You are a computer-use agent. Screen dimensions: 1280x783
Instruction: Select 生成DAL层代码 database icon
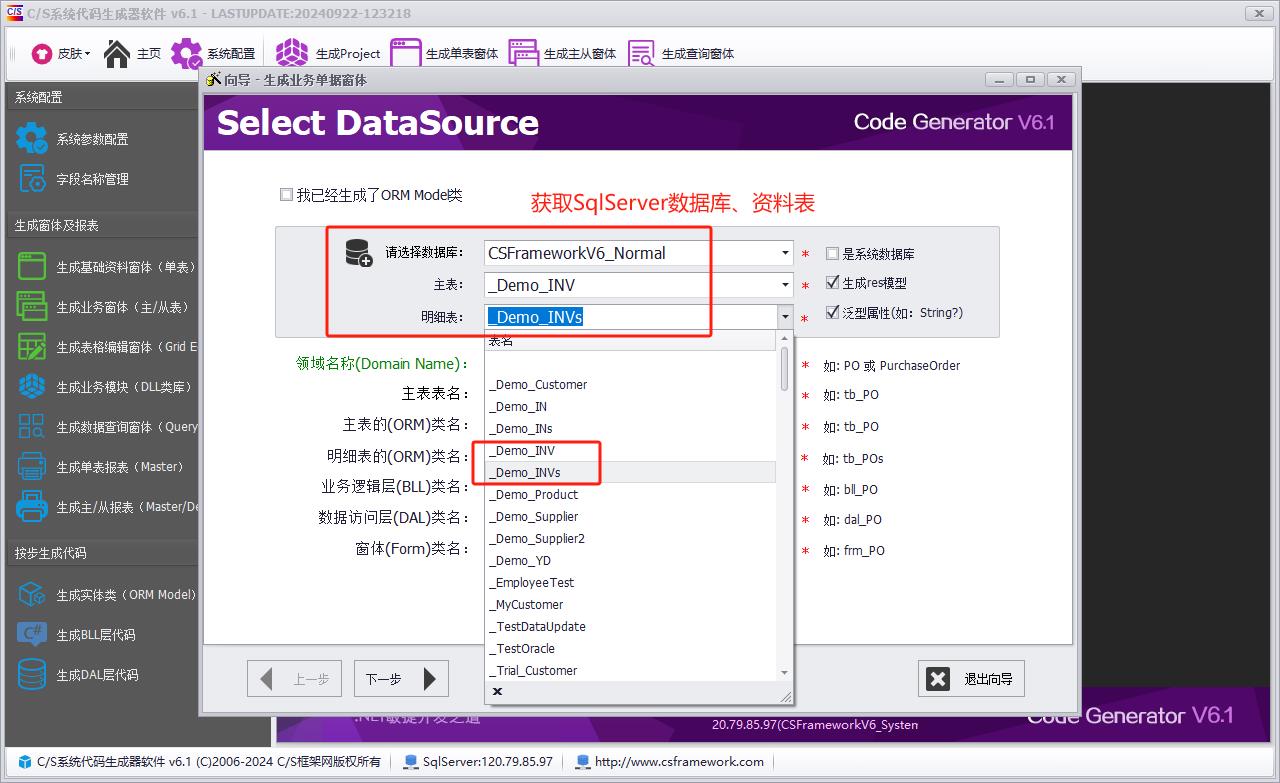tap(32, 675)
